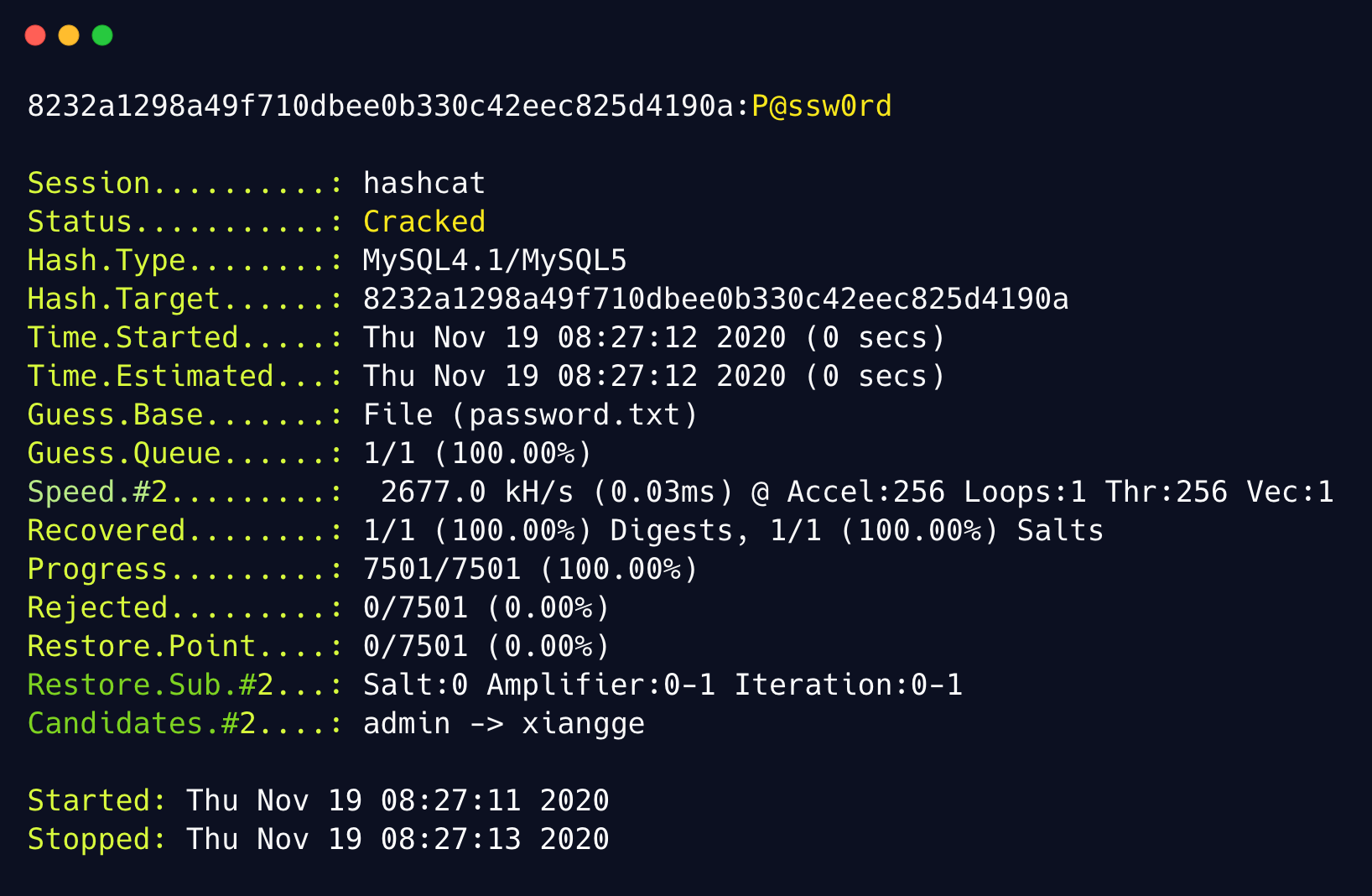Click the red close window button

[x=35, y=35]
